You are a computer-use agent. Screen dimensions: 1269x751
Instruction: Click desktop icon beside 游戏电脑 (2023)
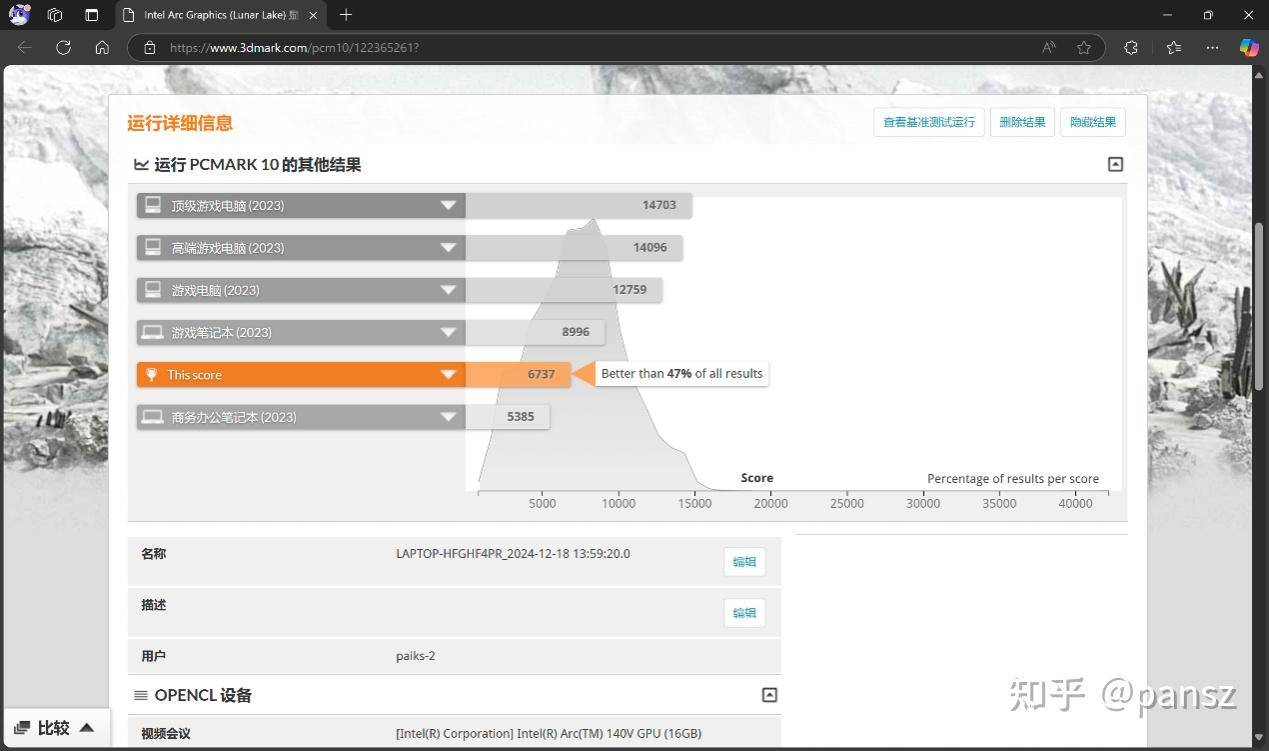tap(153, 290)
